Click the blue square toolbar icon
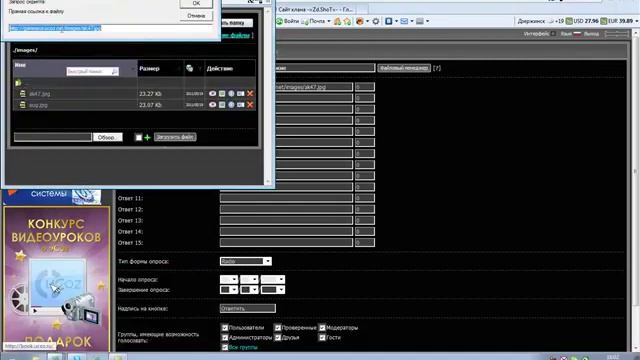 point(389,21)
